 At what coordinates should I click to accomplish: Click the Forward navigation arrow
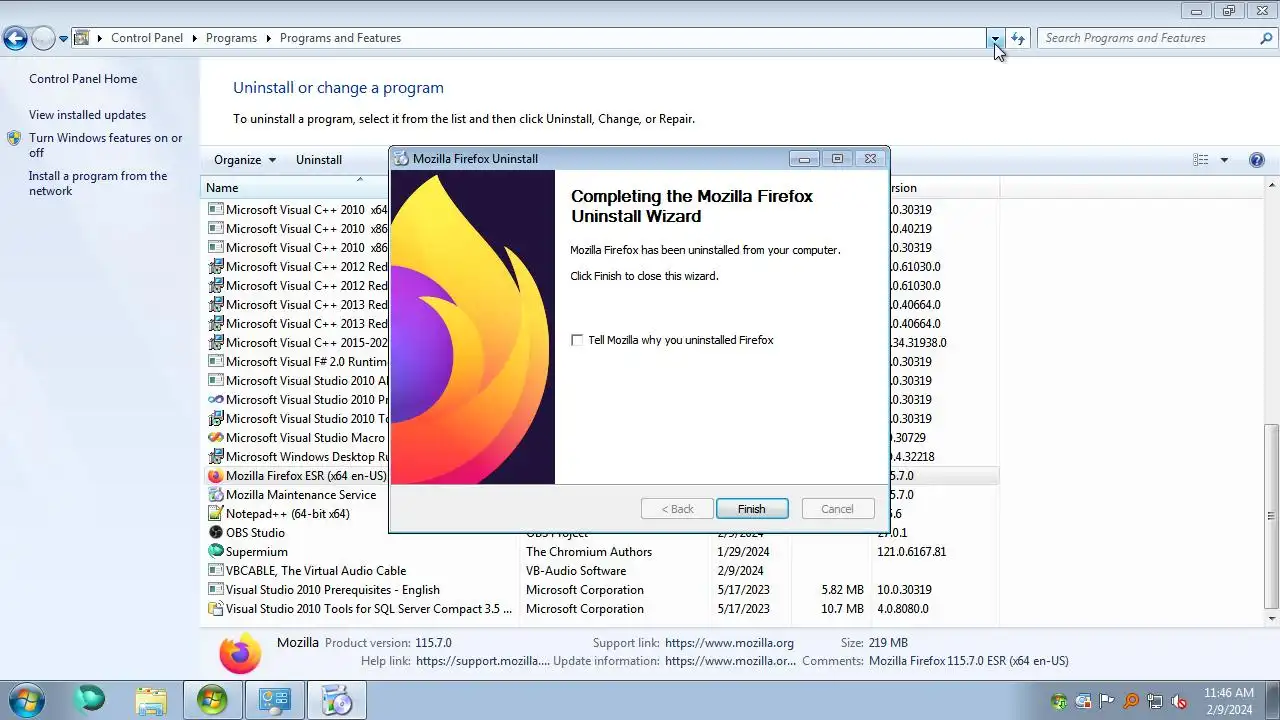(x=43, y=39)
